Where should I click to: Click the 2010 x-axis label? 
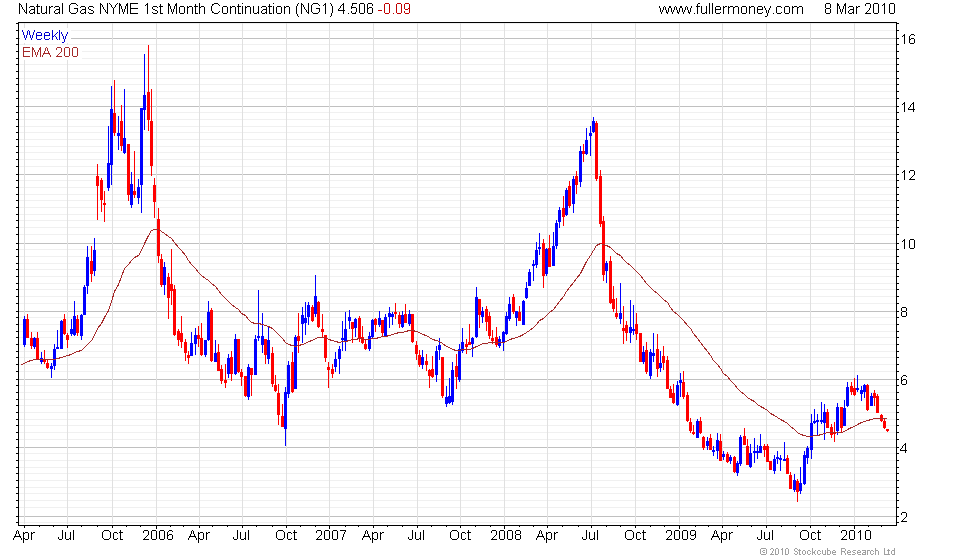click(855, 535)
